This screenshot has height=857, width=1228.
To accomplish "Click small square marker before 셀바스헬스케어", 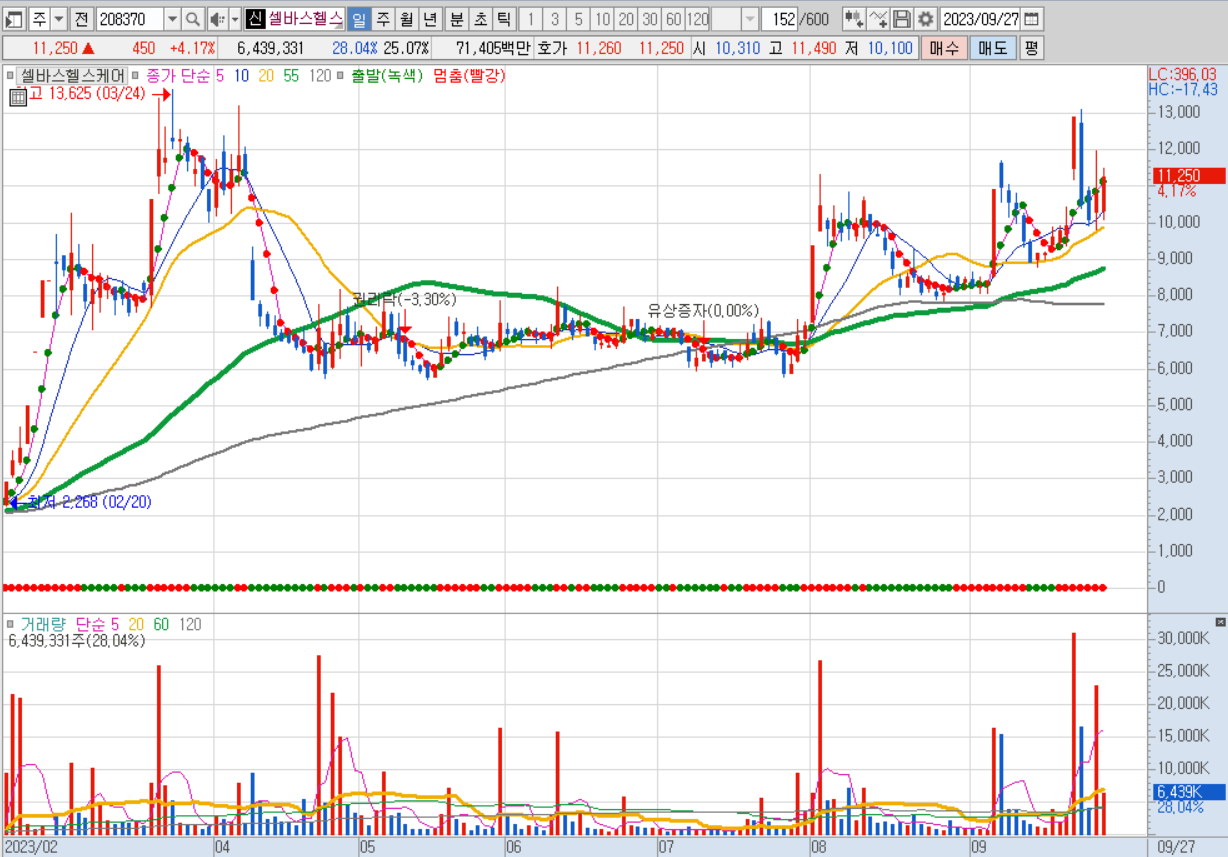I will click(10, 75).
